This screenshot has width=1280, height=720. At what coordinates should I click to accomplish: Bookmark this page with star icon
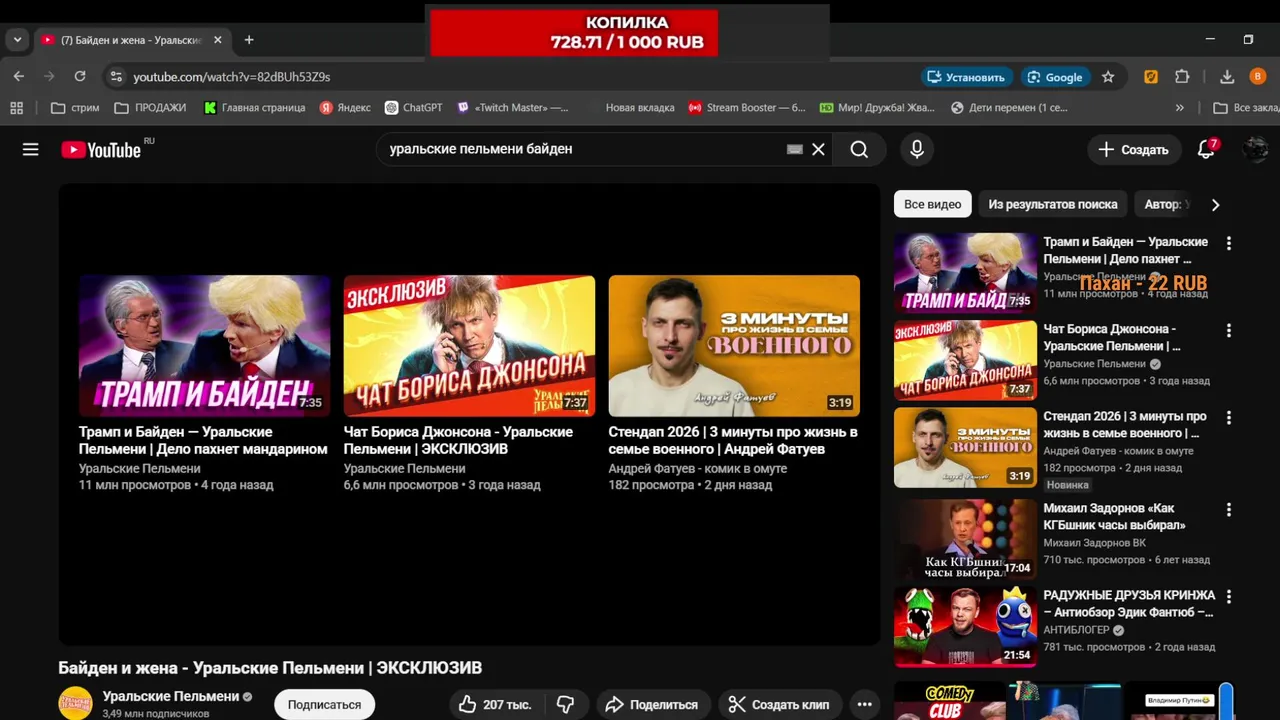point(1108,77)
